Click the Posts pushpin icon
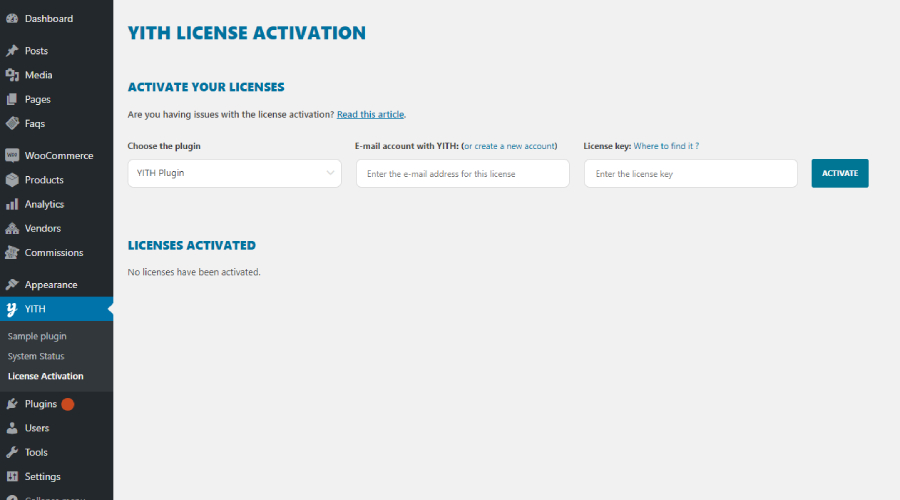The image size is (900, 500). point(12,51)
